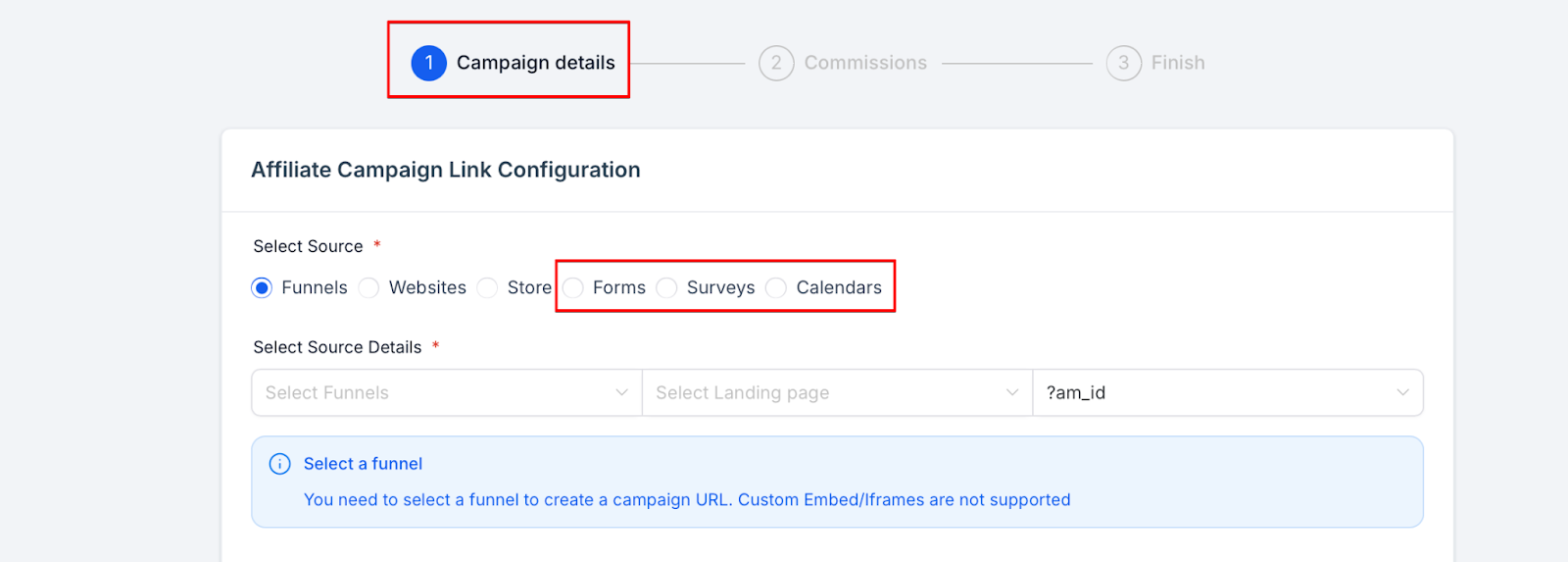Jump to the Finish step
The height and width of the screenshot is (562, 1568).
[1178, 63]
